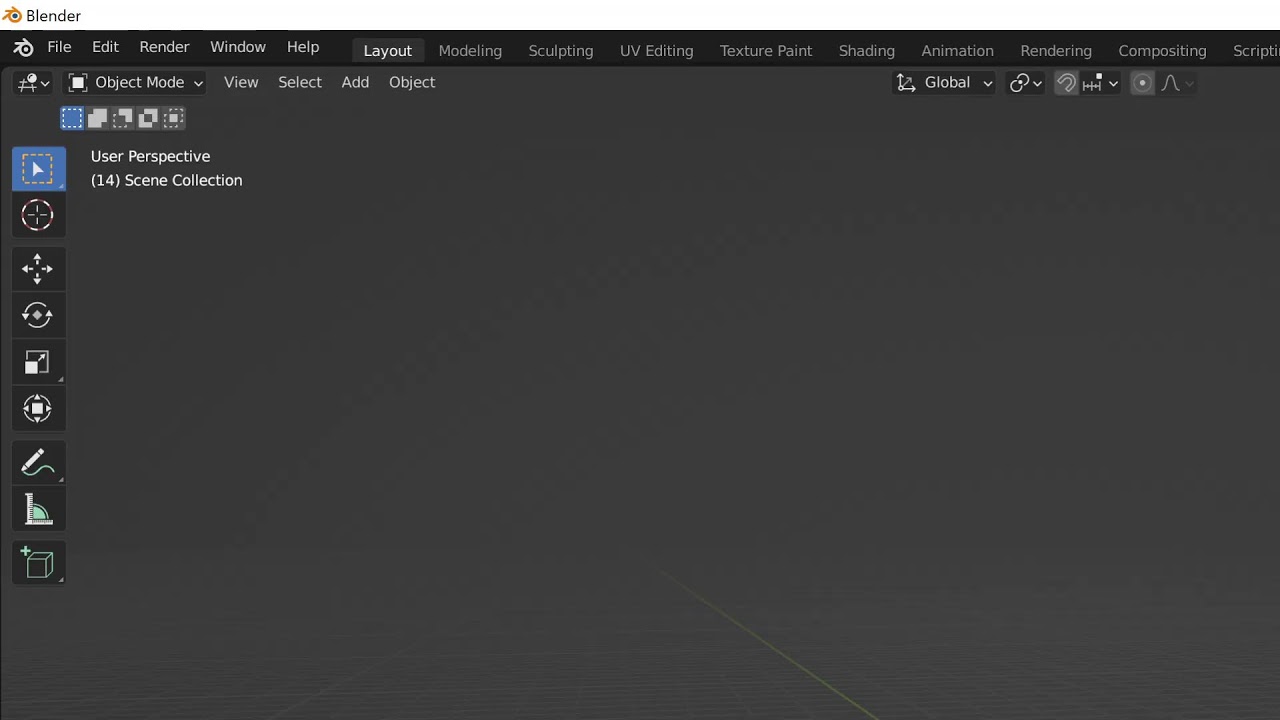Open the Object Mode dropdown
The width and height of the screenshot is (1280, 720).
pos(136,83)
